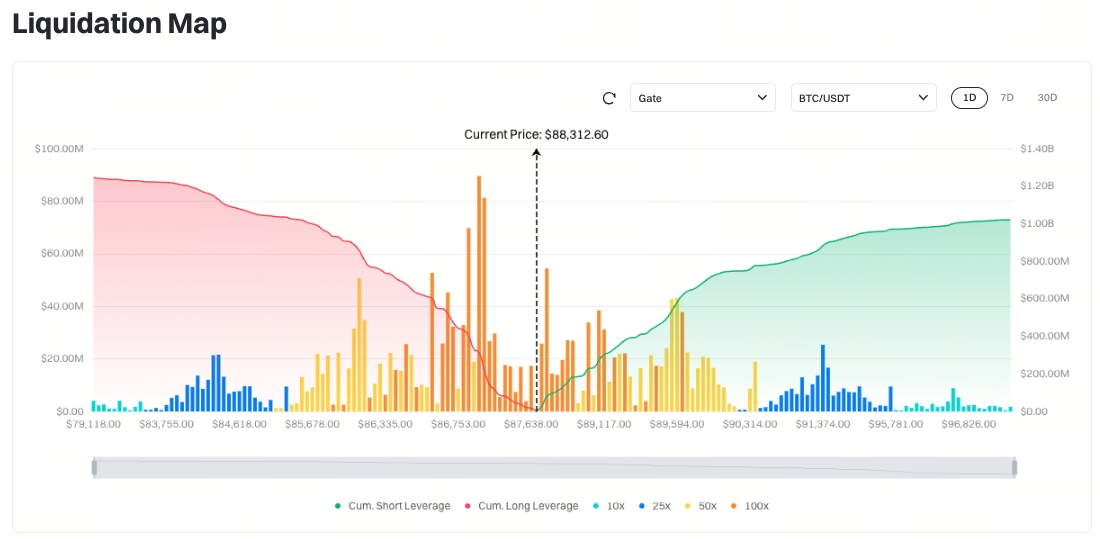1100x539 pixels.
Task: Click the $80.00M left axis label
Action: (x=62, y=201)
